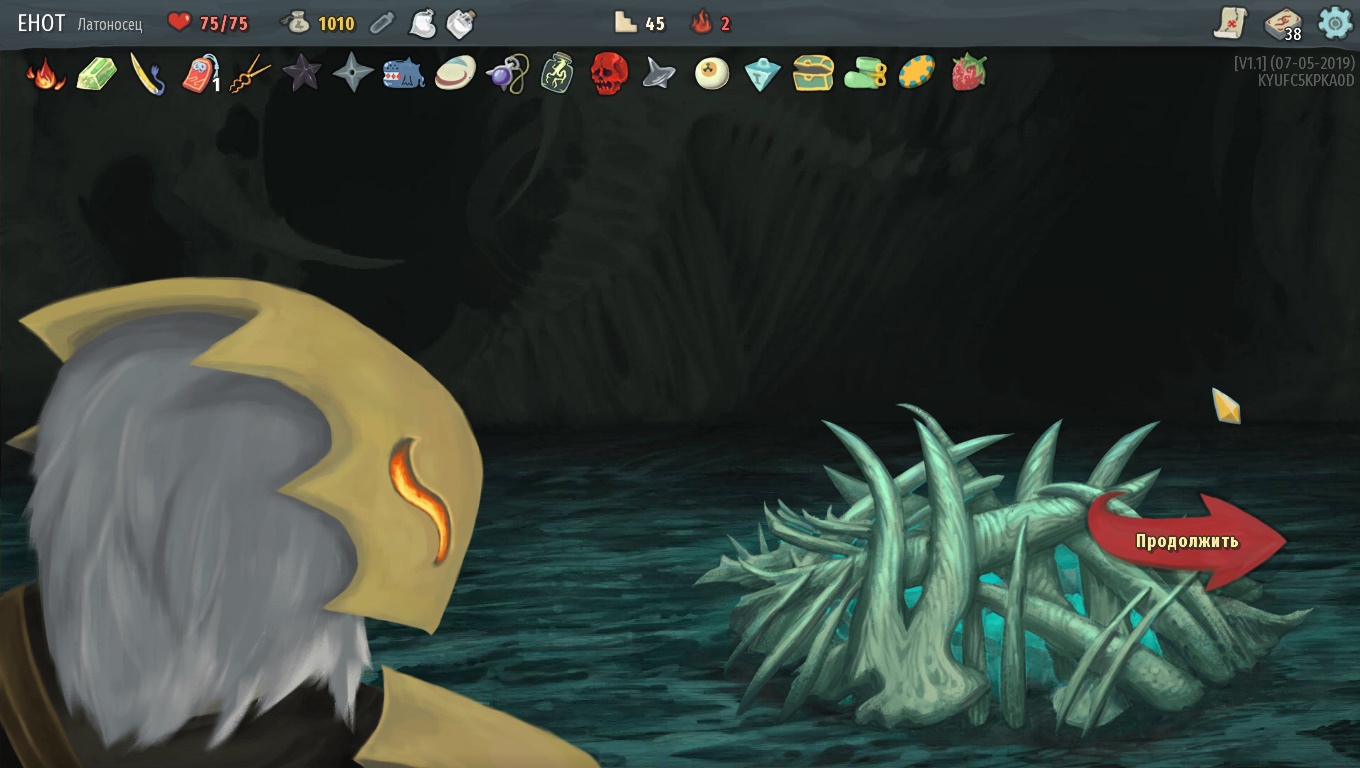The height and width of the screenshot is (768, 1360).
Task: Click the red omamori charm relic
Action: 201,73
